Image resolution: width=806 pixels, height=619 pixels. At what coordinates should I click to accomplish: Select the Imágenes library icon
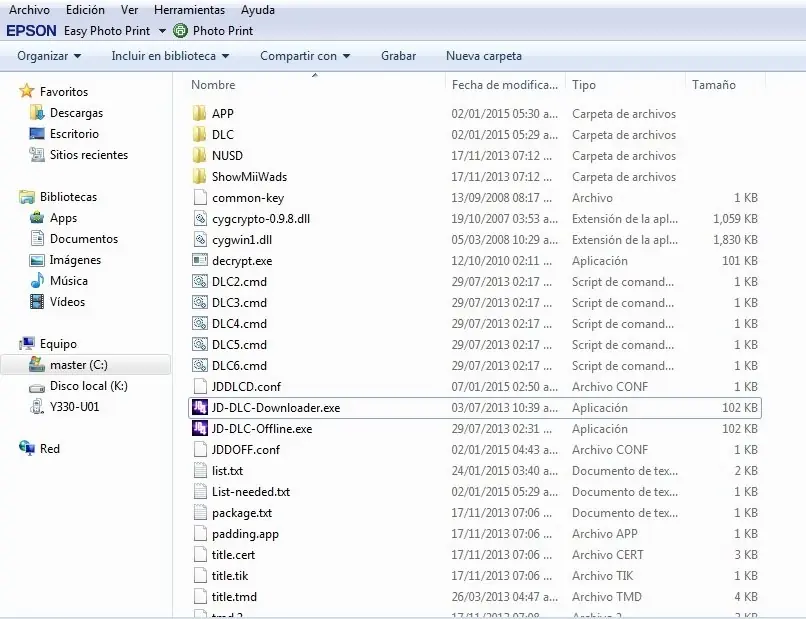pos(37,260)
